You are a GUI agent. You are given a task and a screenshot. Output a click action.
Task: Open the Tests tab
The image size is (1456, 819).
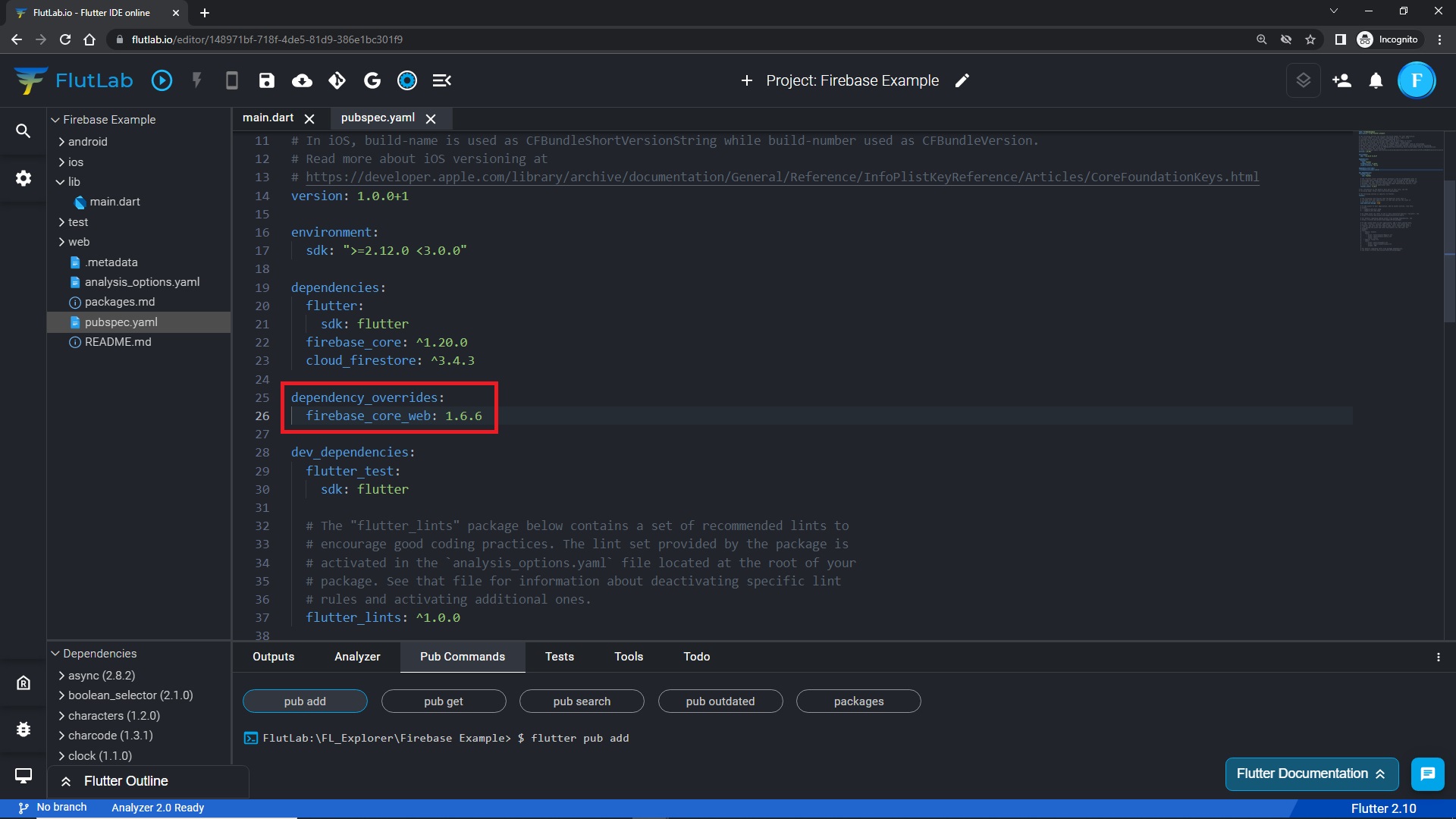560,657
